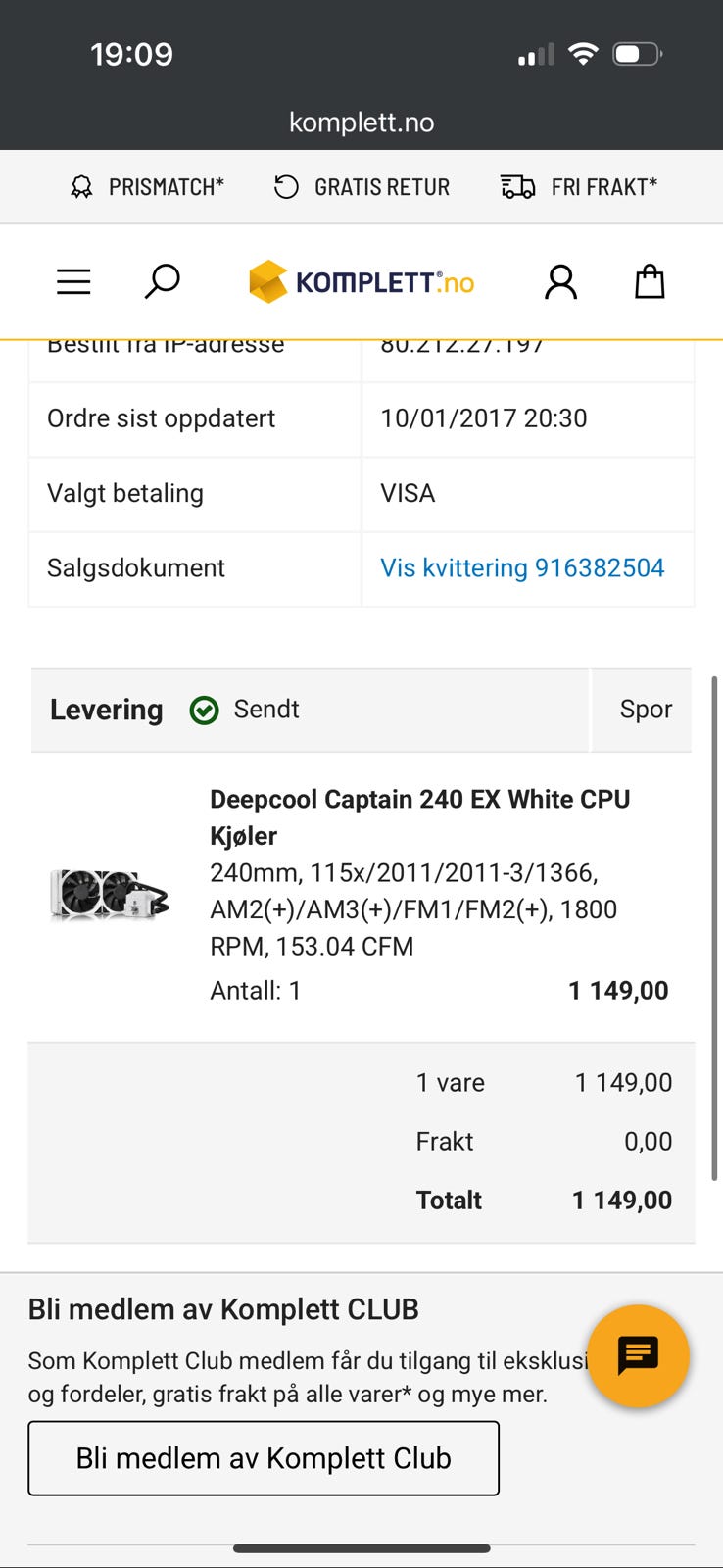
Task: Tap the Gratis Retur circular arrow icon
Action: click(286, 187)
